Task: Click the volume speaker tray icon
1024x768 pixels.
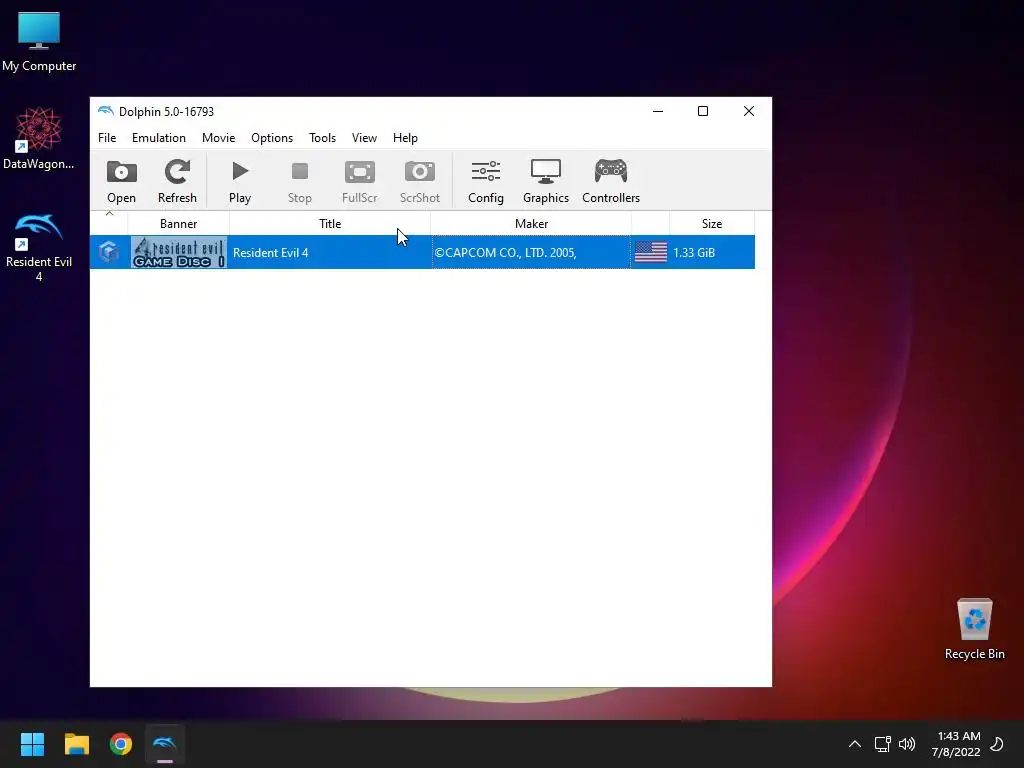Action: [x=907, y=744]
